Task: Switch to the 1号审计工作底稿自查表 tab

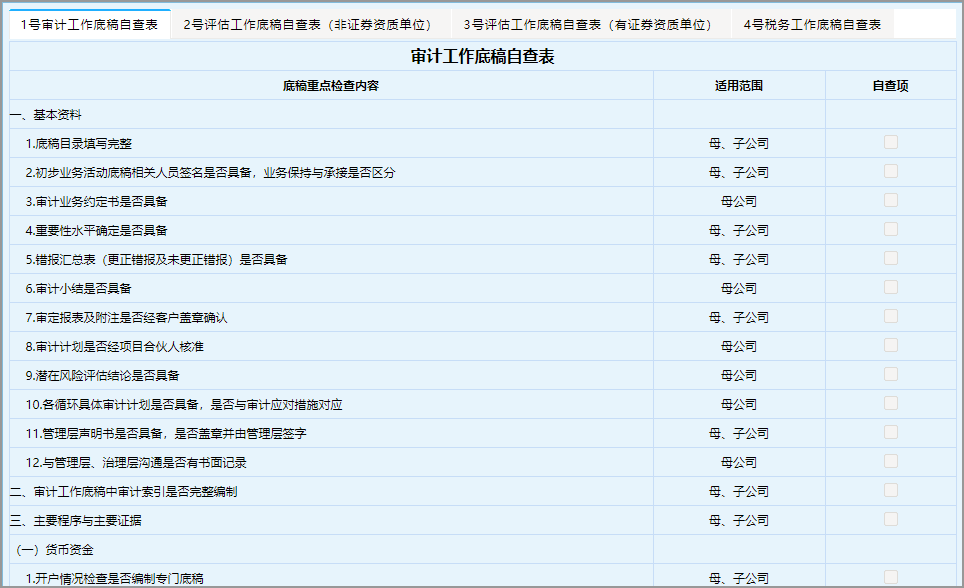Action: click(89, 25)
